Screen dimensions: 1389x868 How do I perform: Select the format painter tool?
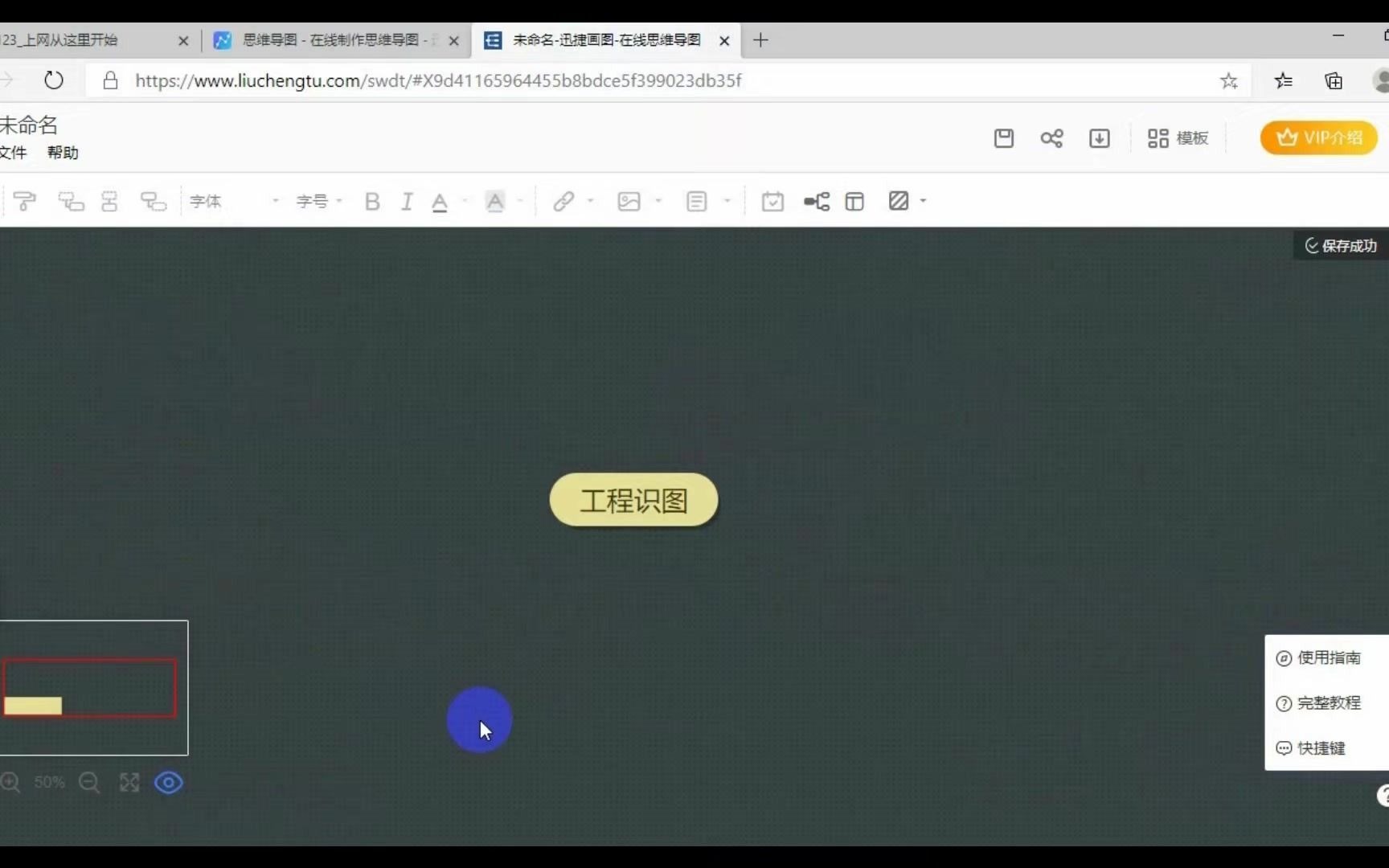25,201
